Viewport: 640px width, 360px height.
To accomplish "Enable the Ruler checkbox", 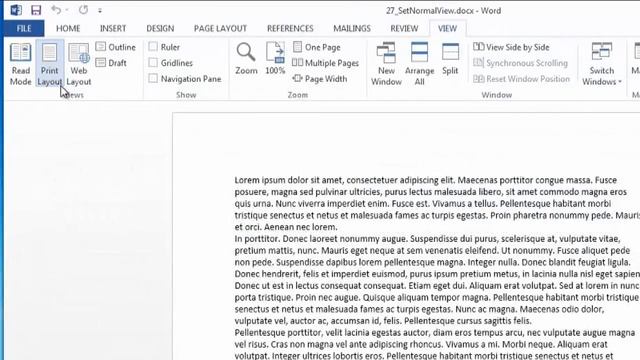I will (x=153, y=47).
